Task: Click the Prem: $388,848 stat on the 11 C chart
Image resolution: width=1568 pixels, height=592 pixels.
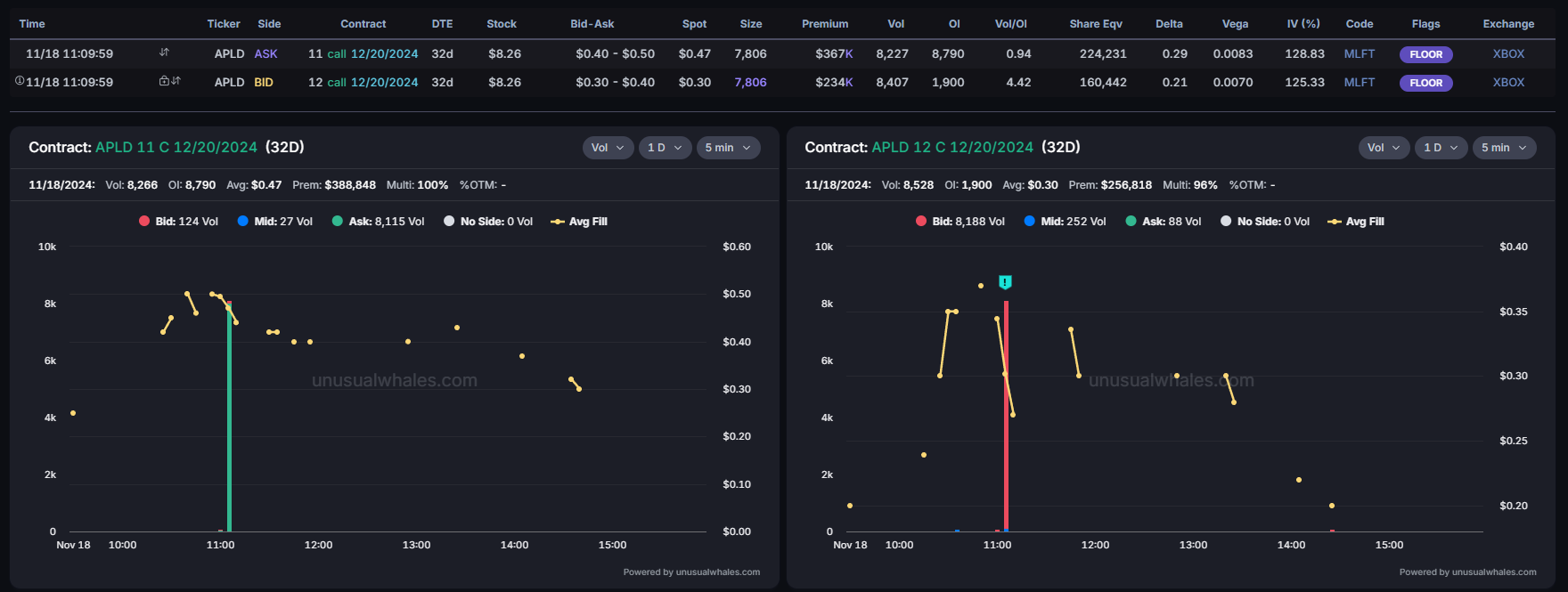Action: coord(334,185)
